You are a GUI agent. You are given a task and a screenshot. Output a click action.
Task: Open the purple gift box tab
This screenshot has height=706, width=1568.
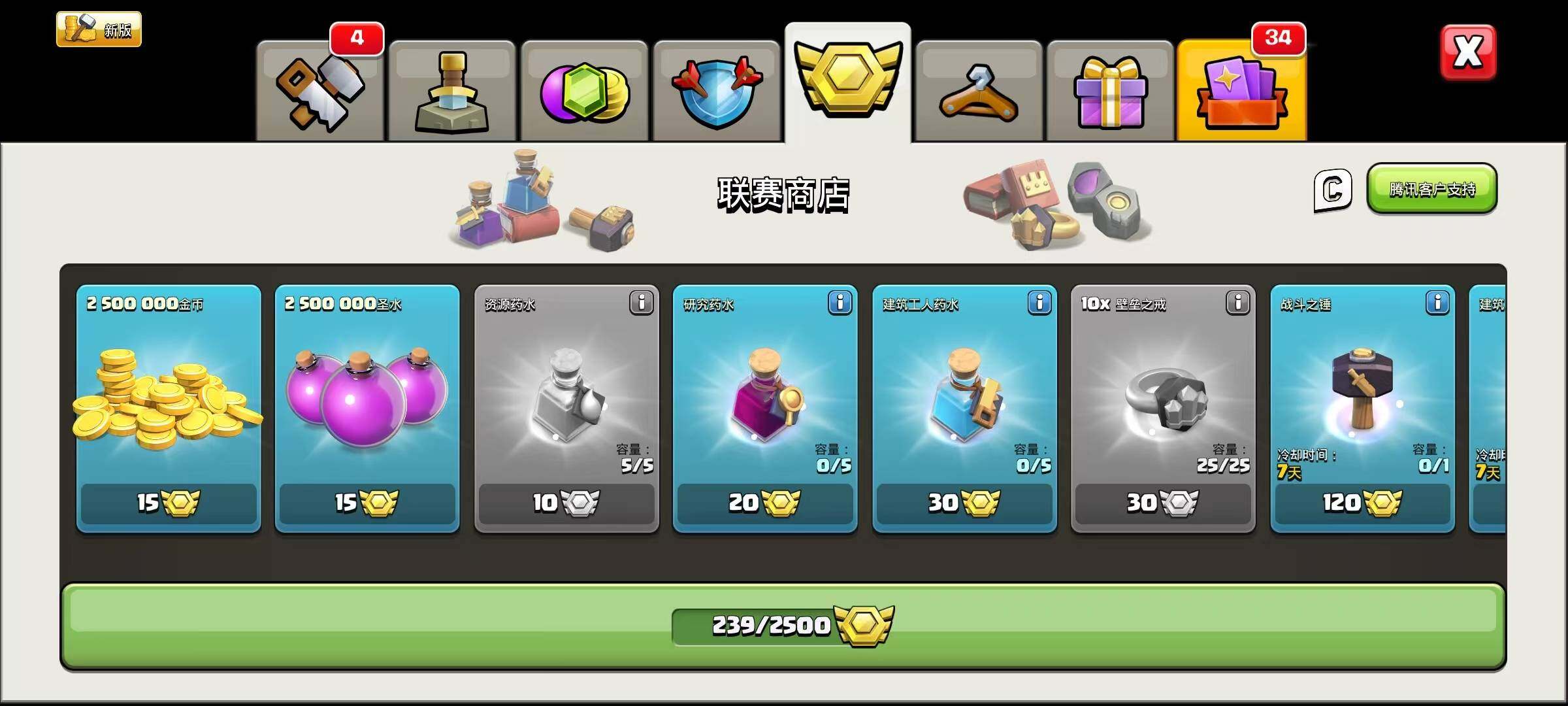(1110, 92)
